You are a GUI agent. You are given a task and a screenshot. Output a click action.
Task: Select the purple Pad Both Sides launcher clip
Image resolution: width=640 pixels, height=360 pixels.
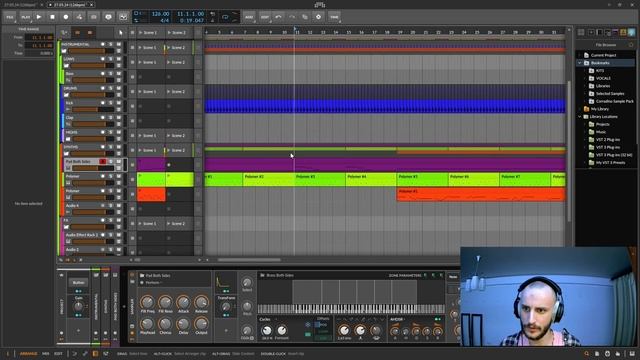pyautogui.click(x=151, y=165)
